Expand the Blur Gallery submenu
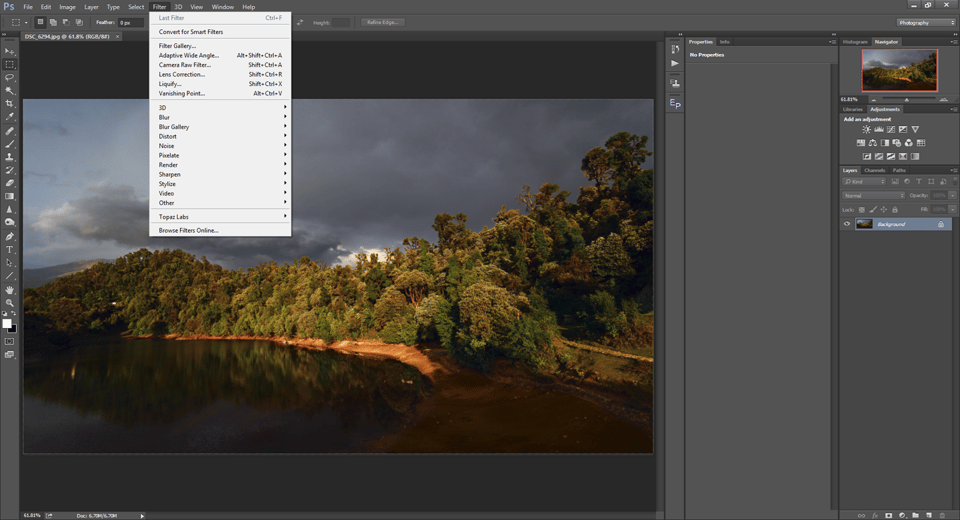The width and height of the screenshot is (960, 520). (x=220, y=127)
